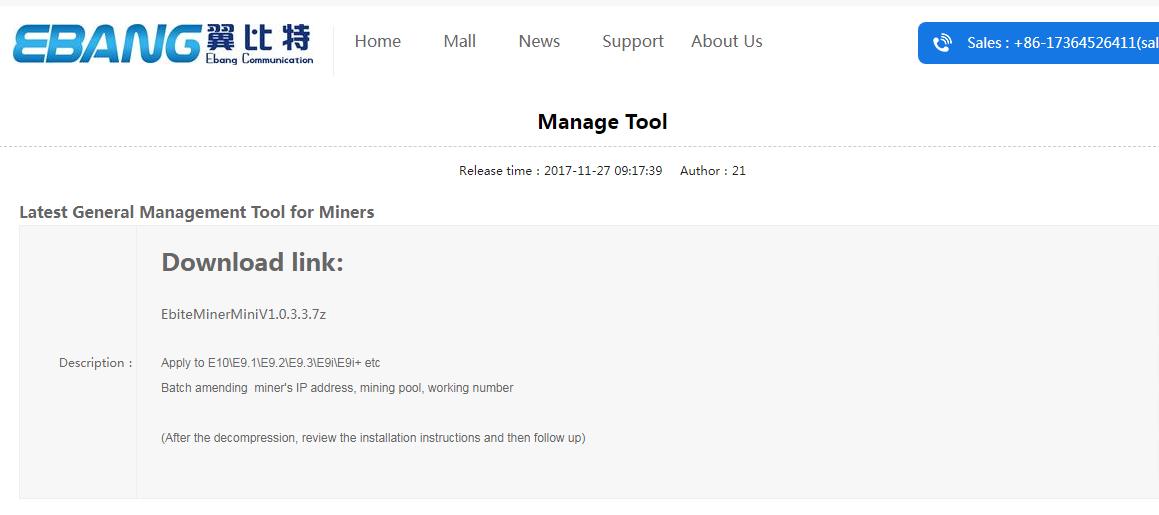The height and width of the screenshot is (515, 1159).
Task: Click the EBANG logo
Action: pos(105,43)
